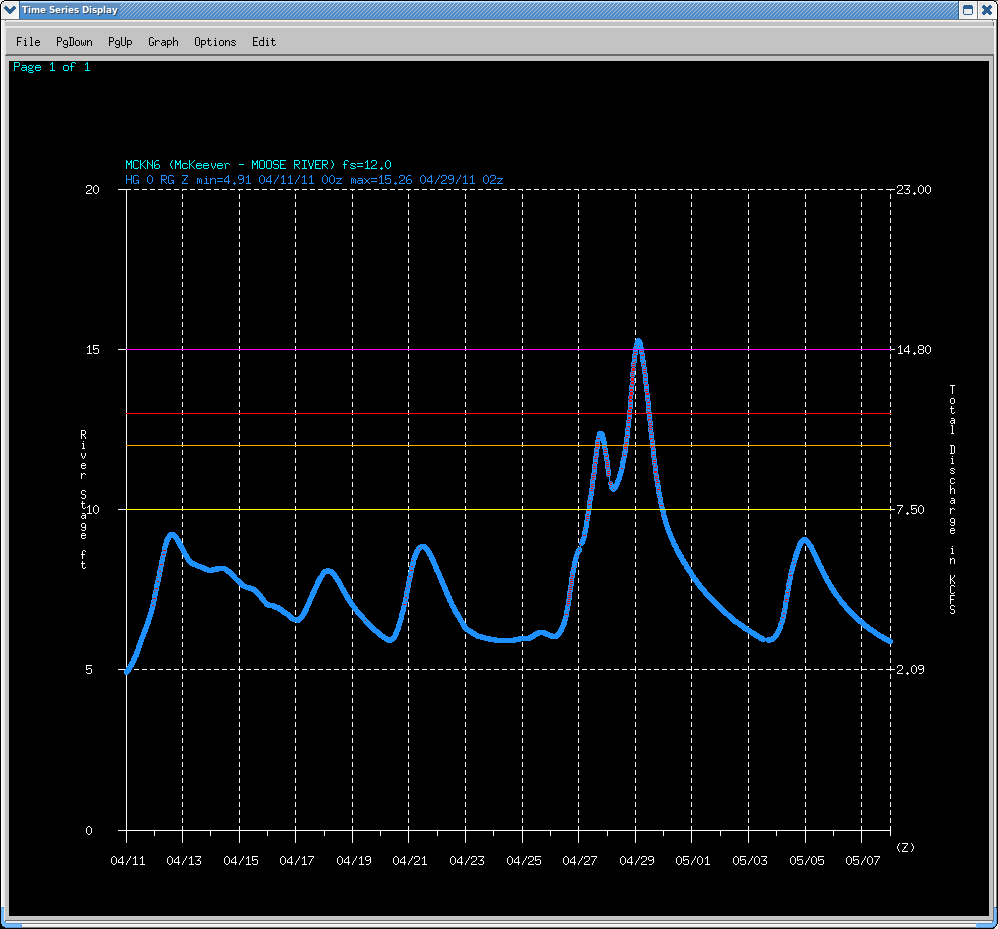This screenshot has height=929, width=998.
Task: Open the Graph menu
Action: click(x=163, y=42)
